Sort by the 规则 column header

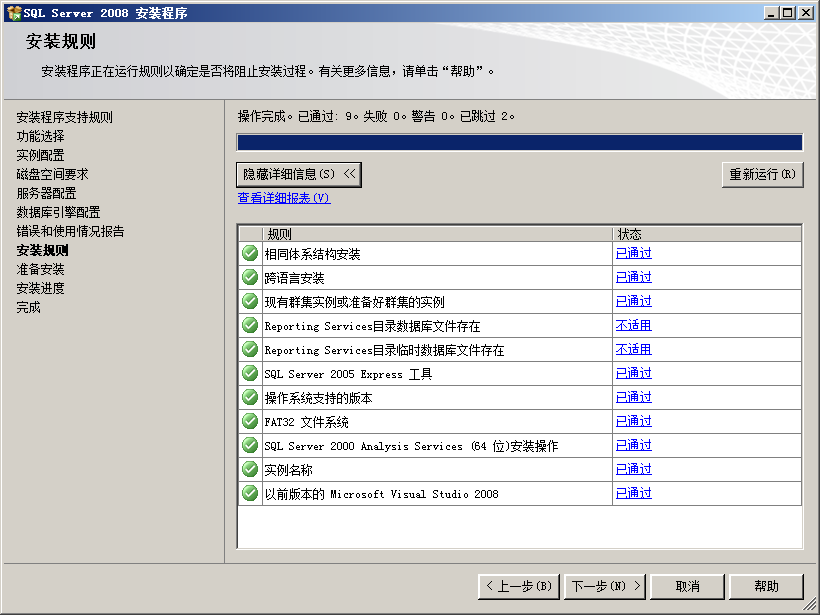coord(436,234)
